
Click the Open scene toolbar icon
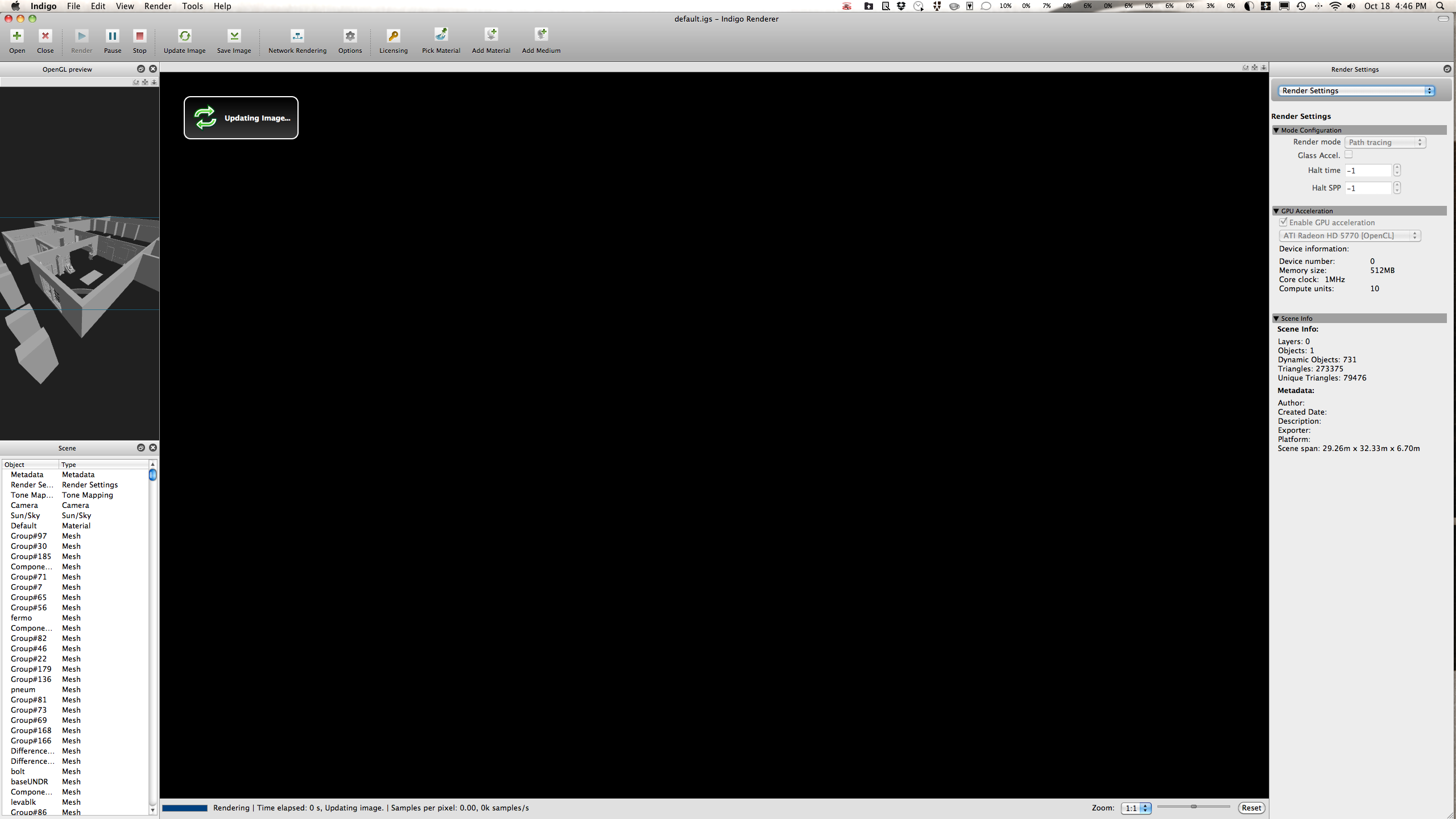click(17, 36)
